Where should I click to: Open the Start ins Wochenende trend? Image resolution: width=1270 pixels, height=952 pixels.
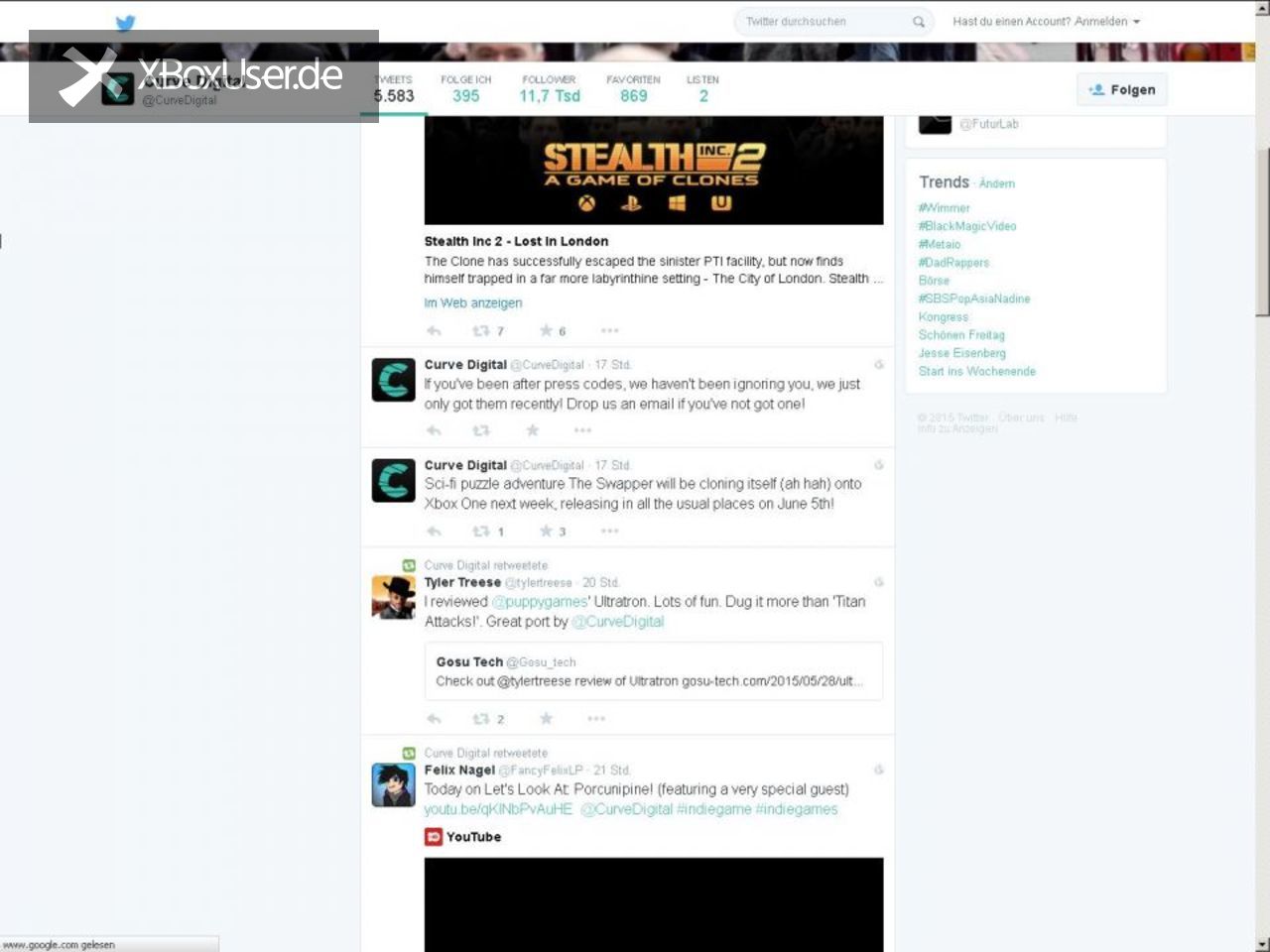[x=977, y=371]
